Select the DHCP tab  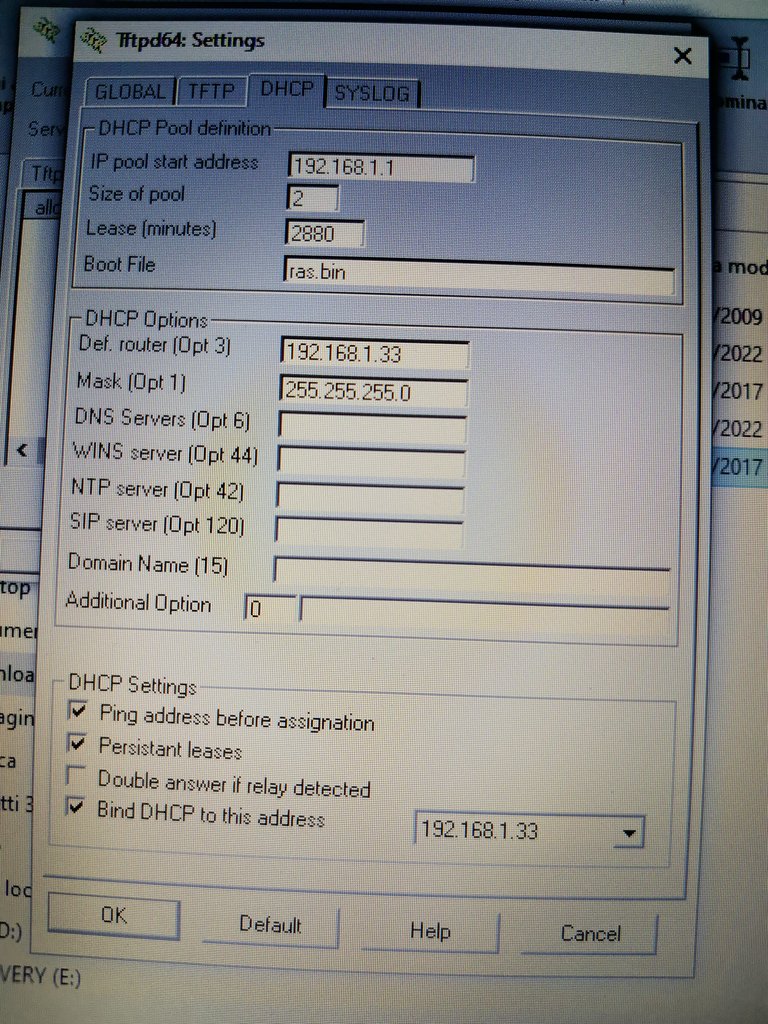286,89
